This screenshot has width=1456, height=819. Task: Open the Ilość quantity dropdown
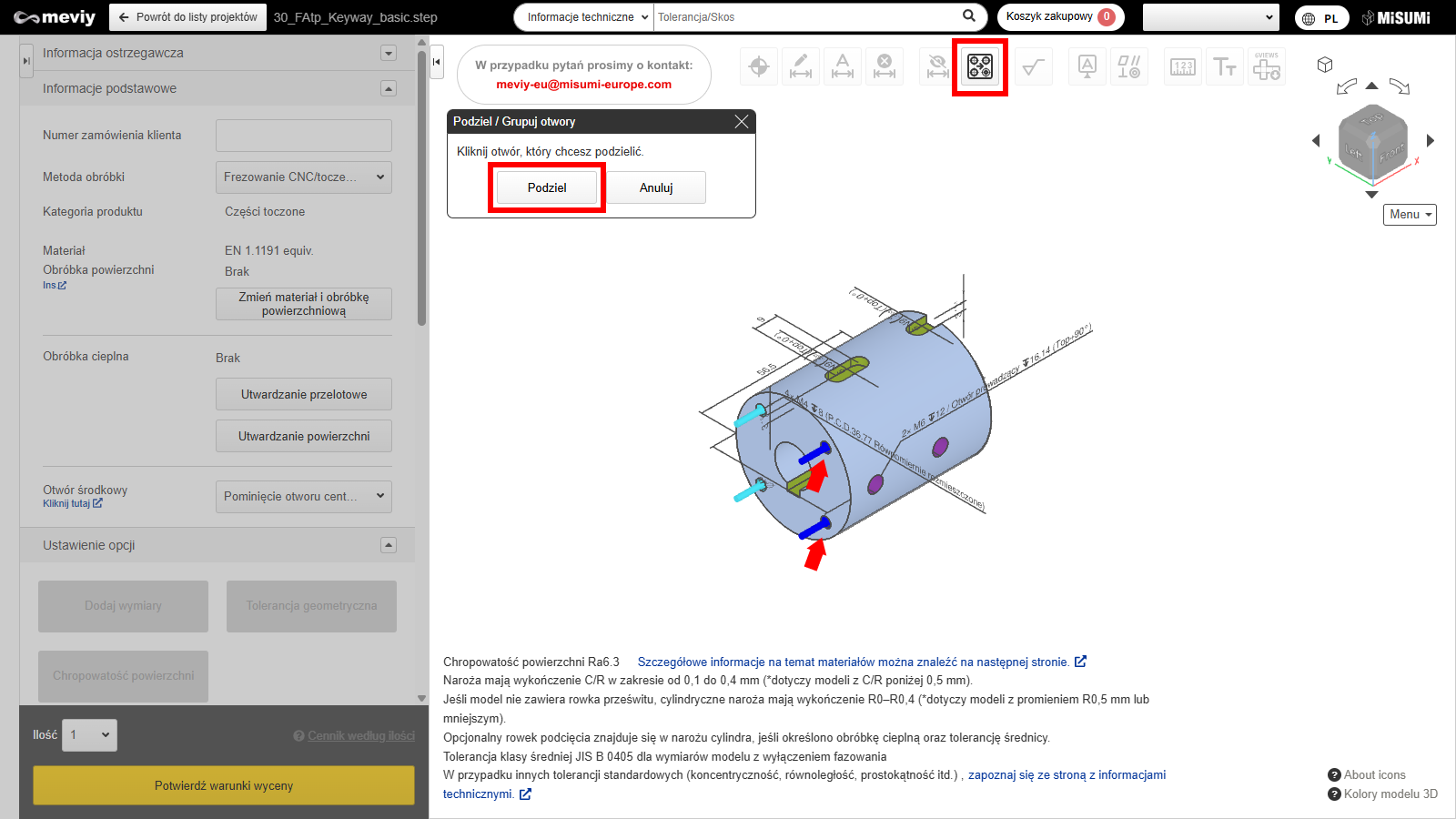click(89, 735)
